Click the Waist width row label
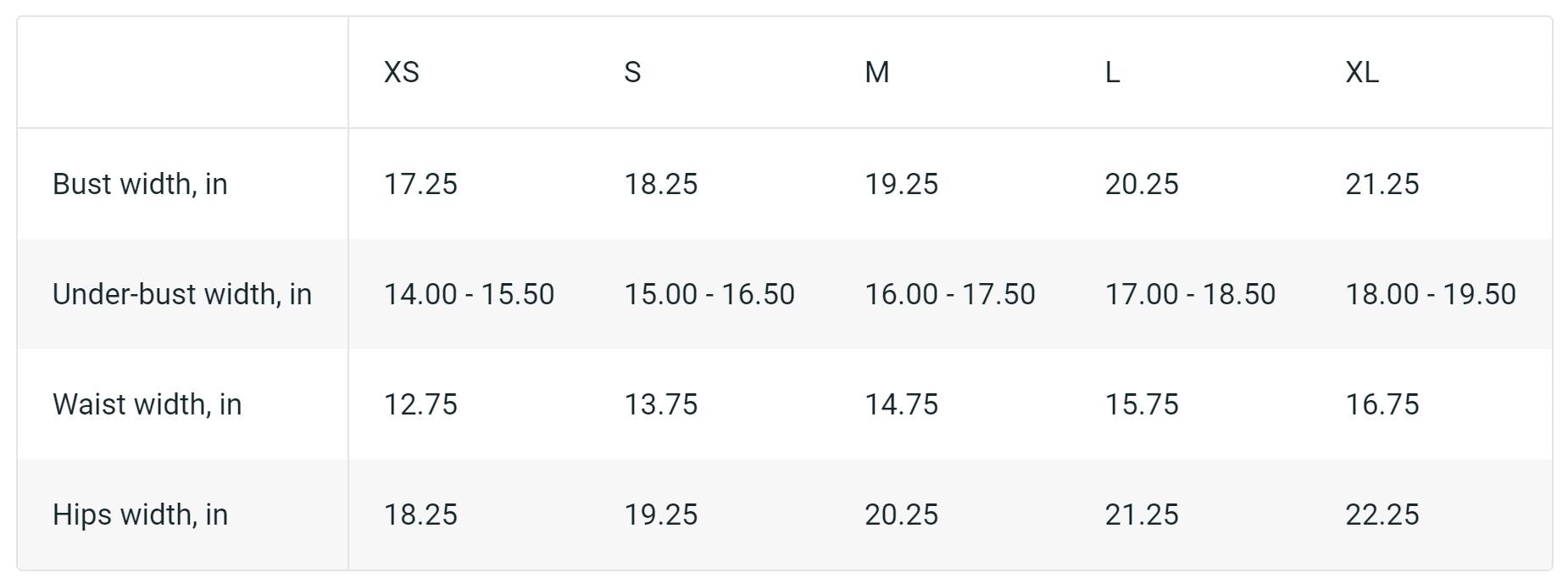This screenshot has height=584, width=1568. pyautogui.click(x=147, y=404)
